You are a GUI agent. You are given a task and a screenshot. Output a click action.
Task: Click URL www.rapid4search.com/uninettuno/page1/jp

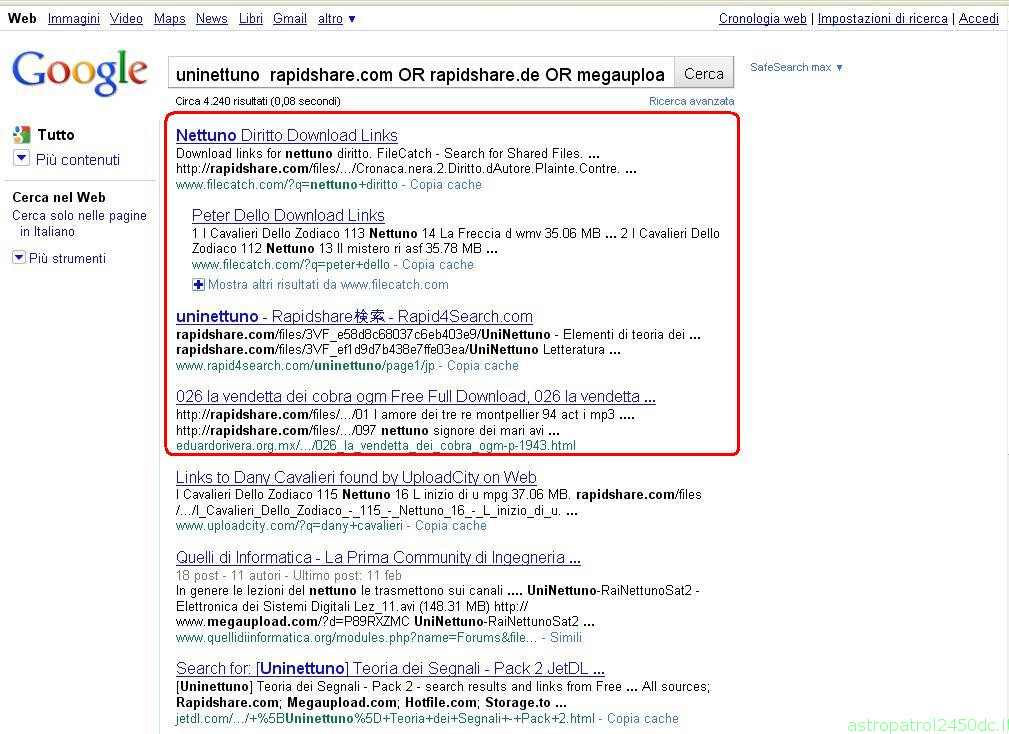click(305, 365)
